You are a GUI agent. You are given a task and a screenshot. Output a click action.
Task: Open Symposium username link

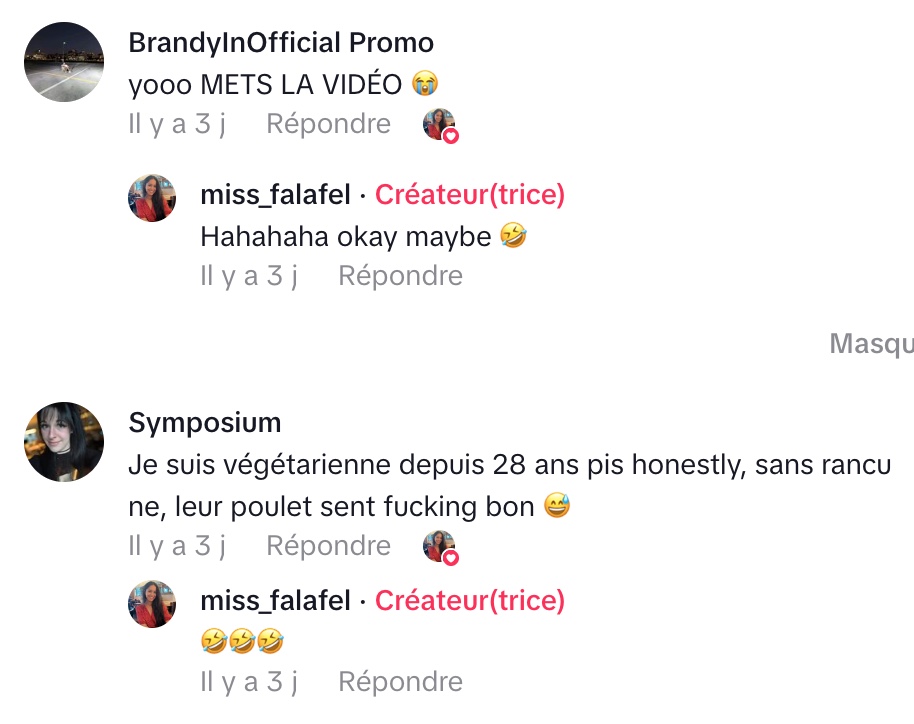coord(205,422)
